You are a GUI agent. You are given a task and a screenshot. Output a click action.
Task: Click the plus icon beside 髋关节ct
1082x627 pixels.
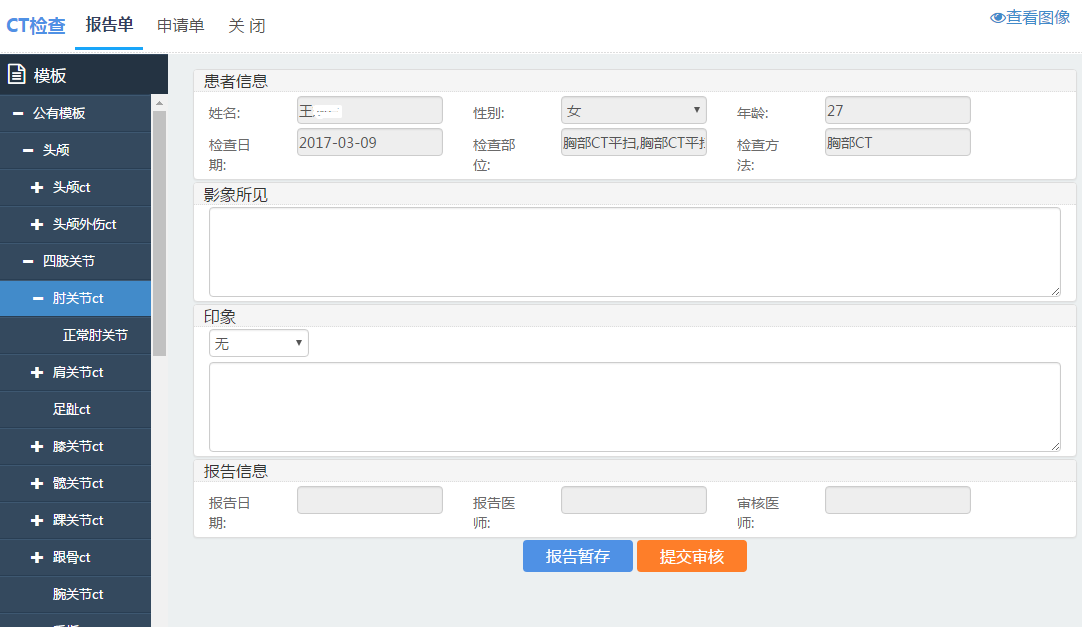coord(37,484)
